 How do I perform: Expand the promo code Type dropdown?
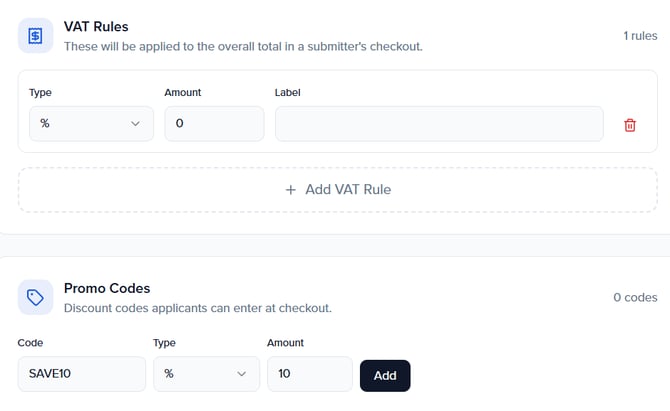[x=206, y=374]
